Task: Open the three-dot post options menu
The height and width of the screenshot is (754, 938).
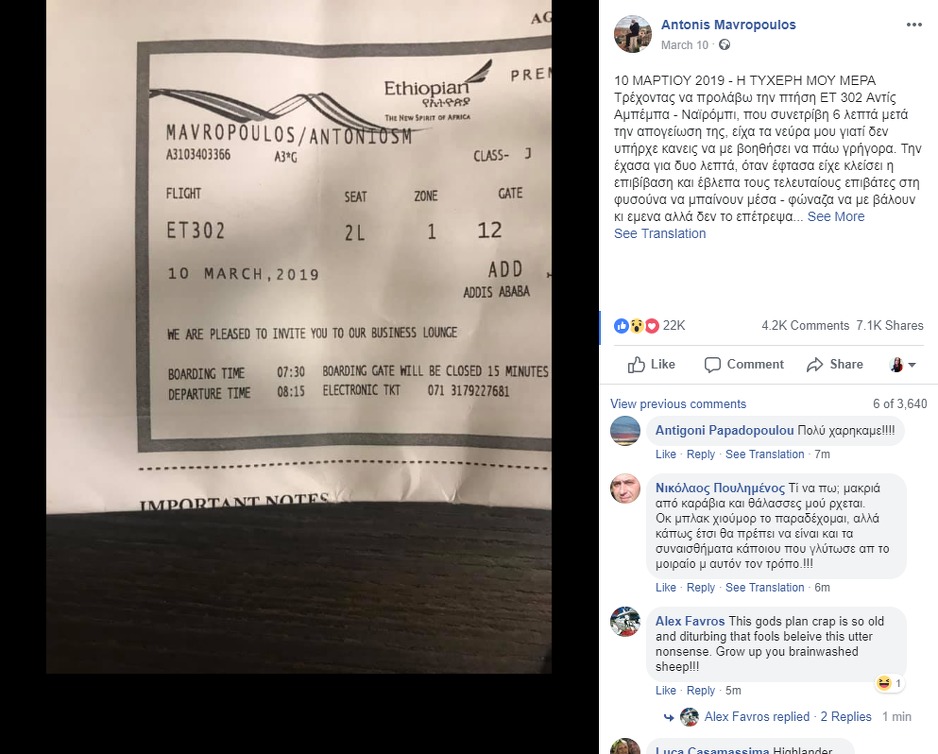Action: [x=913, y=25]
